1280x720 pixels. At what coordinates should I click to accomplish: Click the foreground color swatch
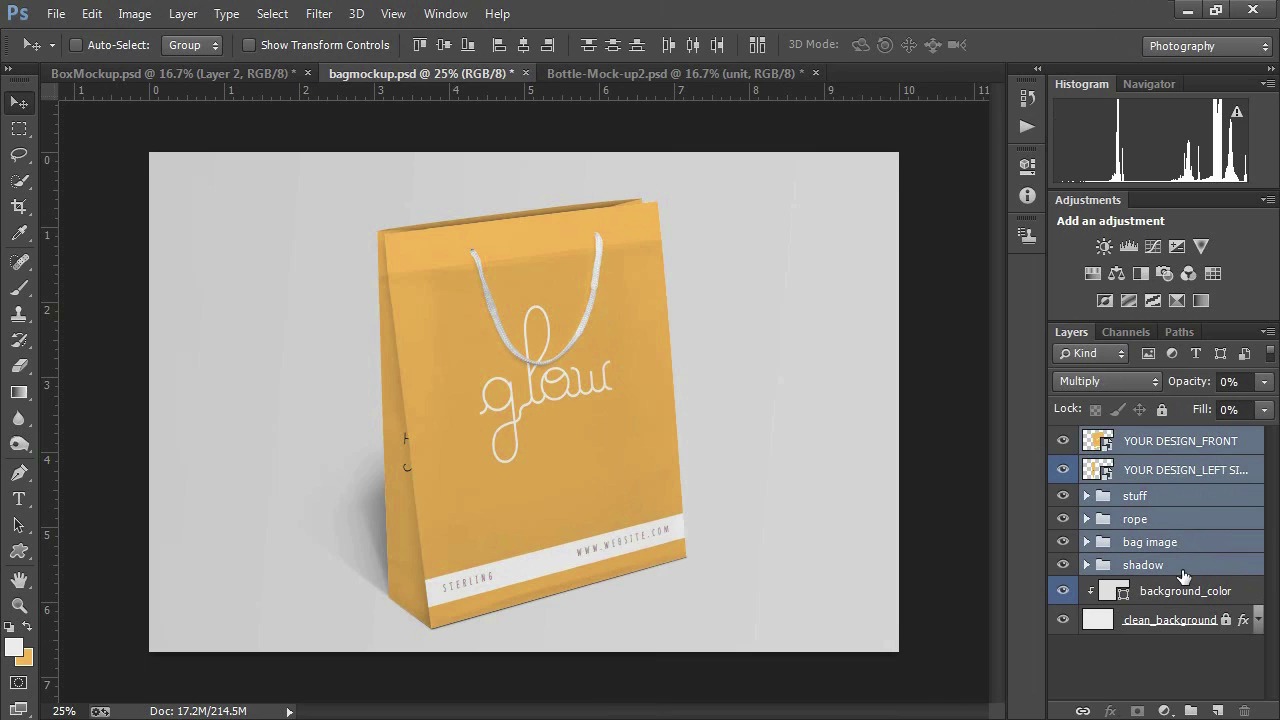click(x=14, y=648)
